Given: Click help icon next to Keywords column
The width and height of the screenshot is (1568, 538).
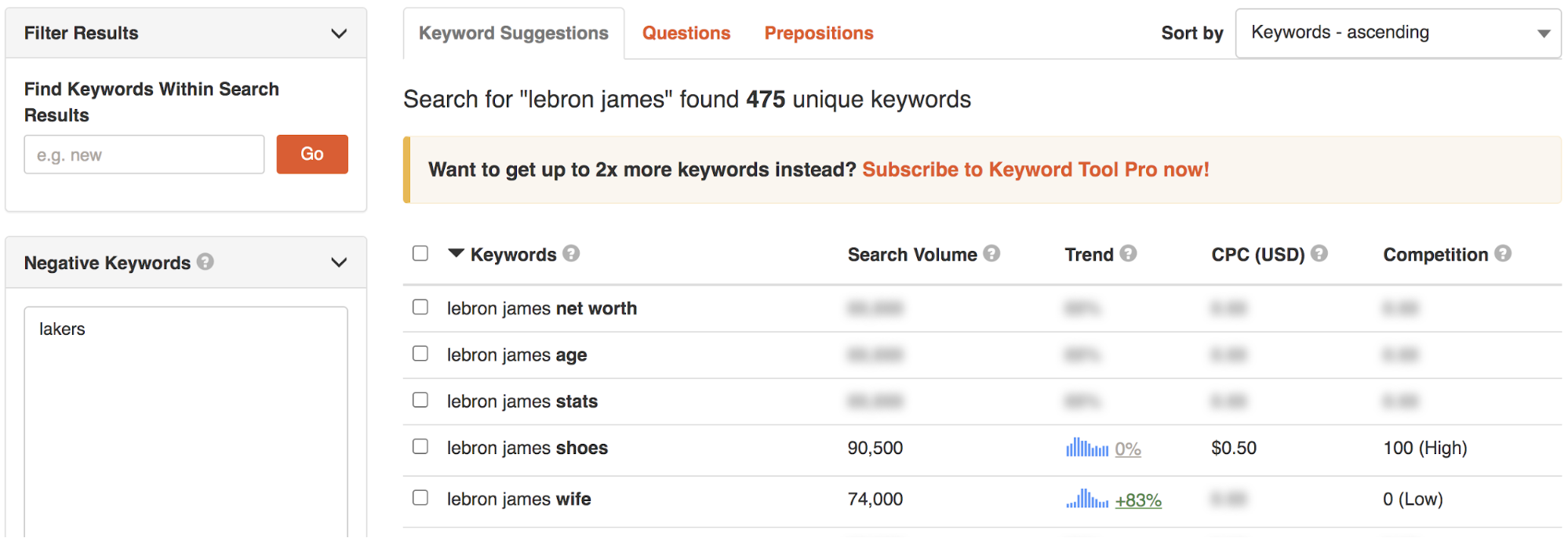Looking at the screenshot, I should click(x=571, y=253).
